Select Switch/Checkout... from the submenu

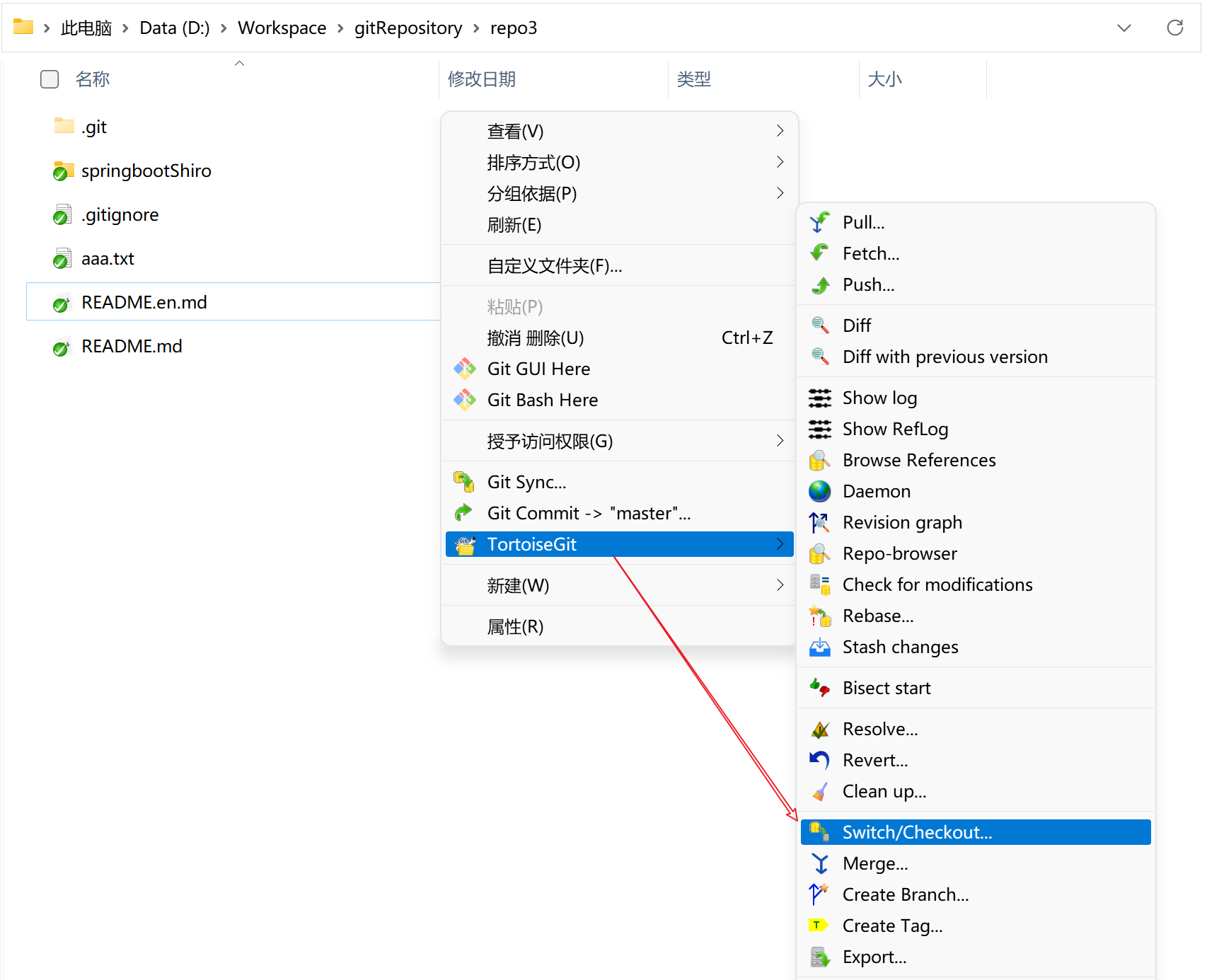(x=917, y=832)
